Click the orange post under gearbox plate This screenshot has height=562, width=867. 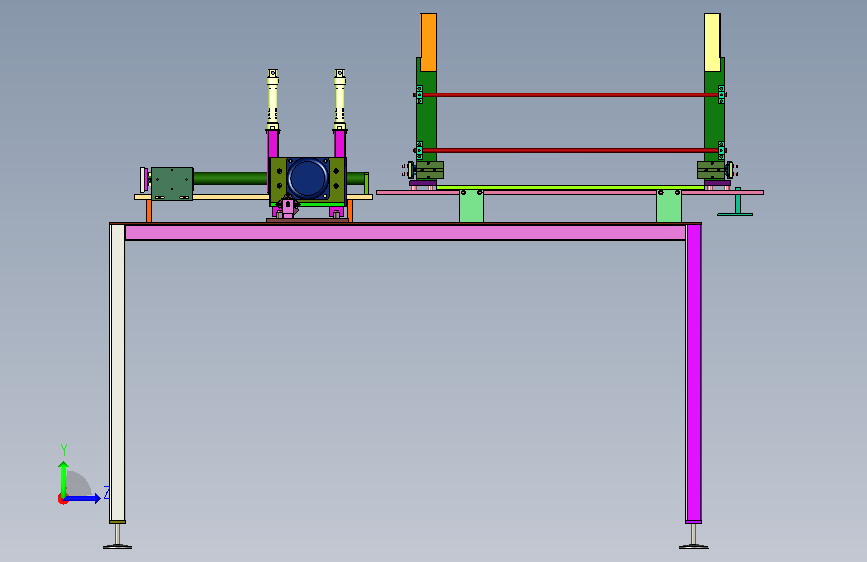[149, 211]
